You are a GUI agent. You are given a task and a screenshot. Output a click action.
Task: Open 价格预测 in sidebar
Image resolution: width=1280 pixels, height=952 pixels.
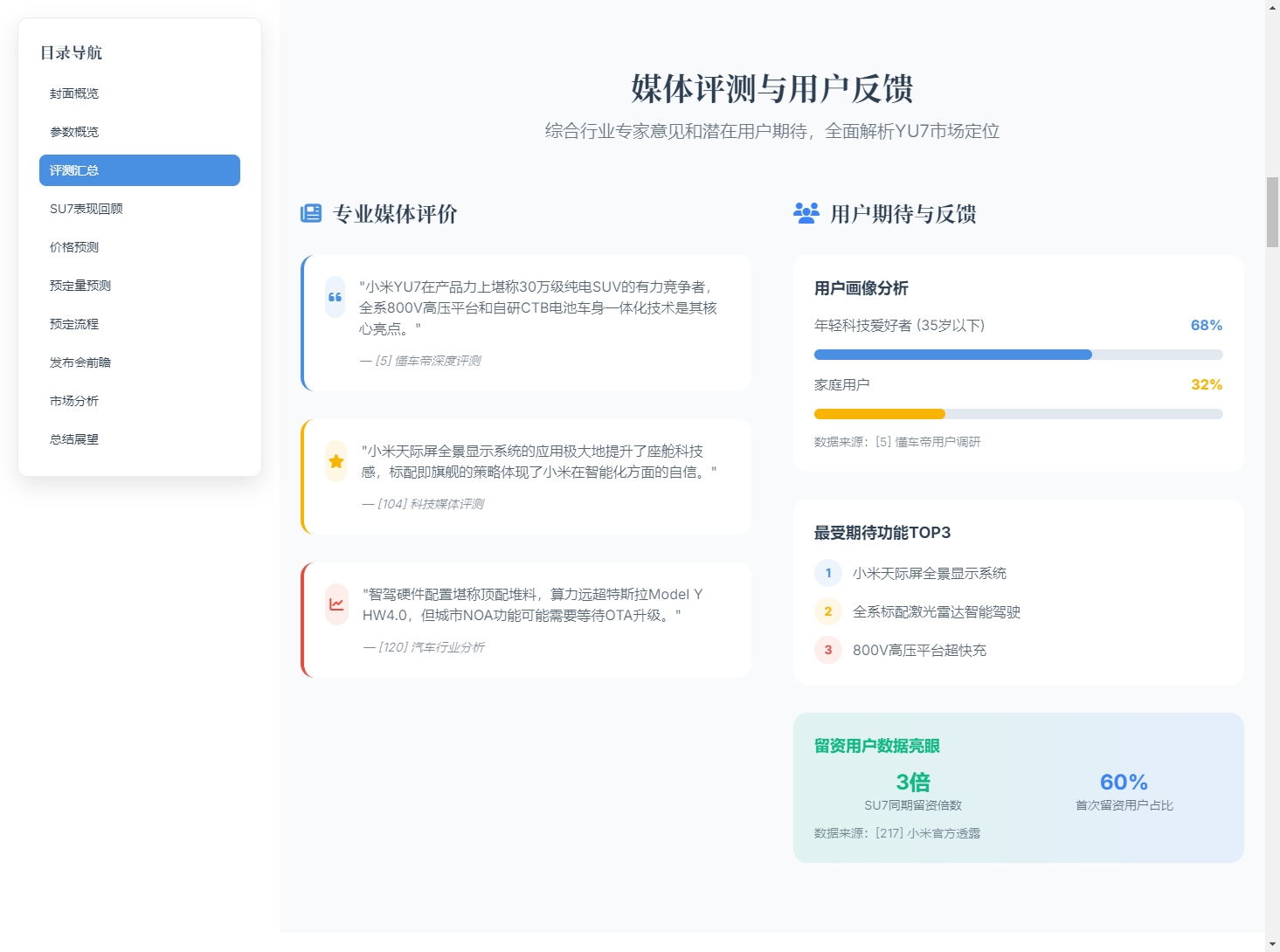click(140, 247)
